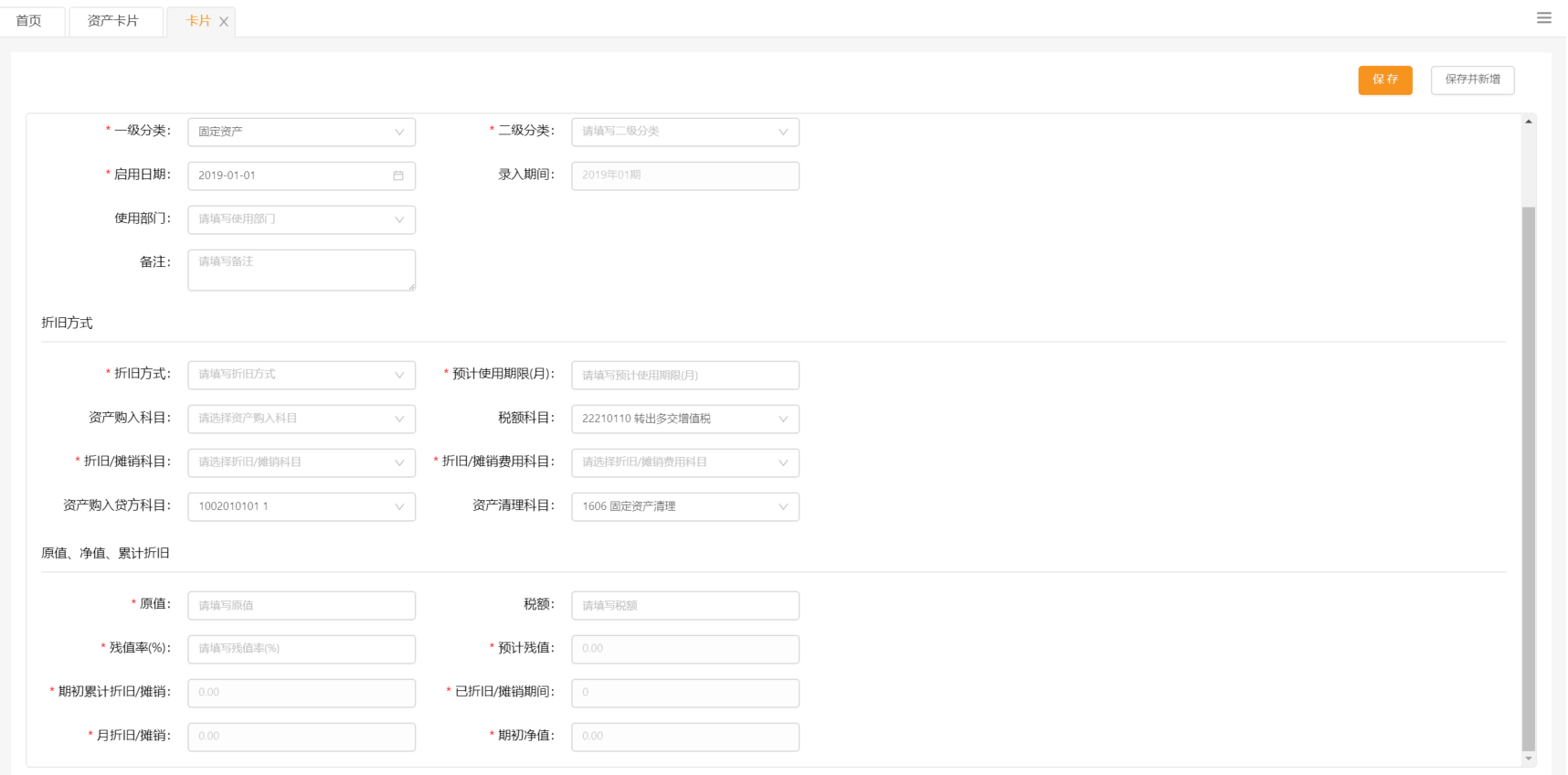This screenshot has width=1568, height=775.
Task: Click the scrollbar up arrow in form panel
Action: point(1528,122)
